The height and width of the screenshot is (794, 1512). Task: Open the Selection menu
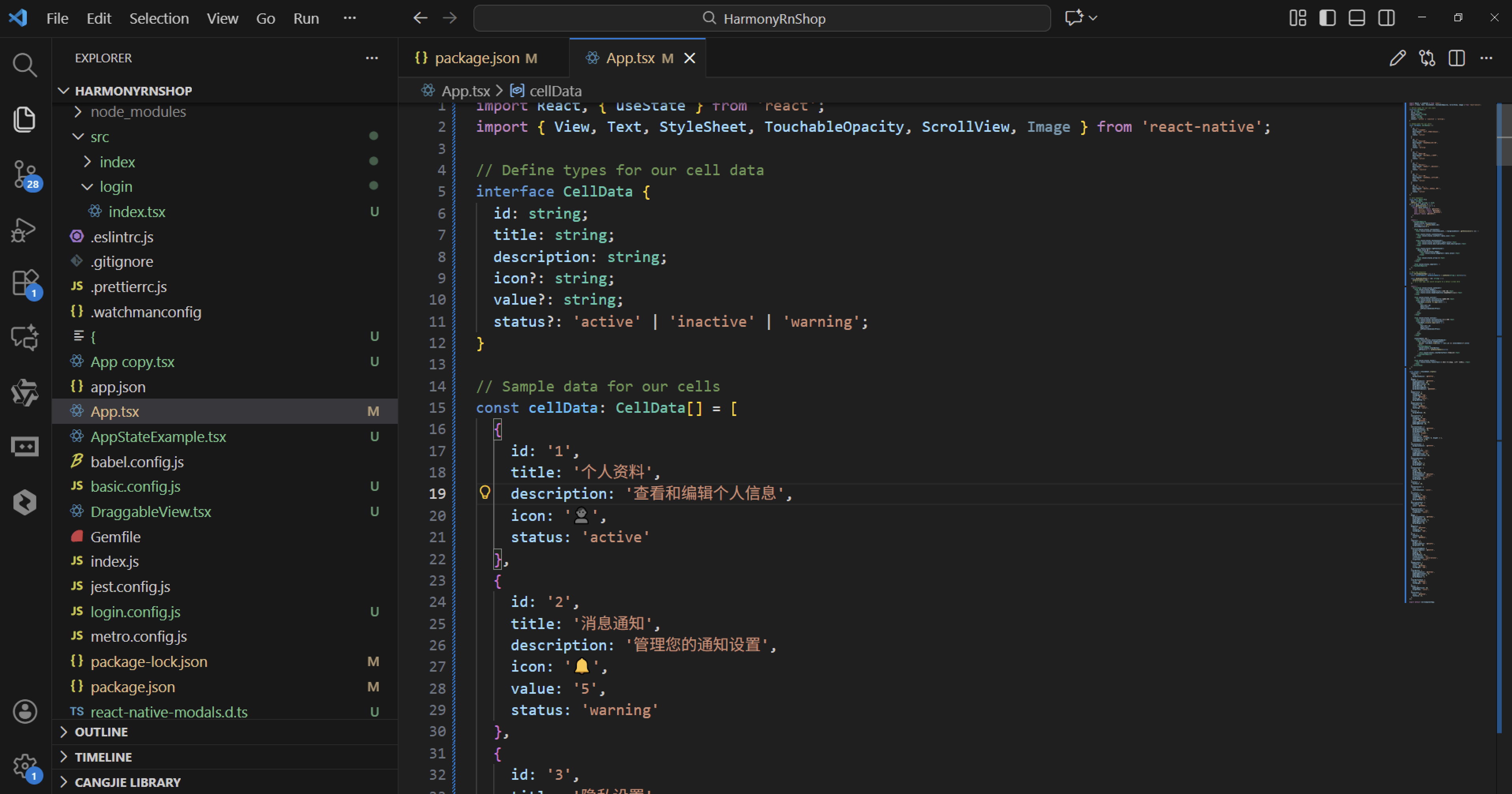159,18
